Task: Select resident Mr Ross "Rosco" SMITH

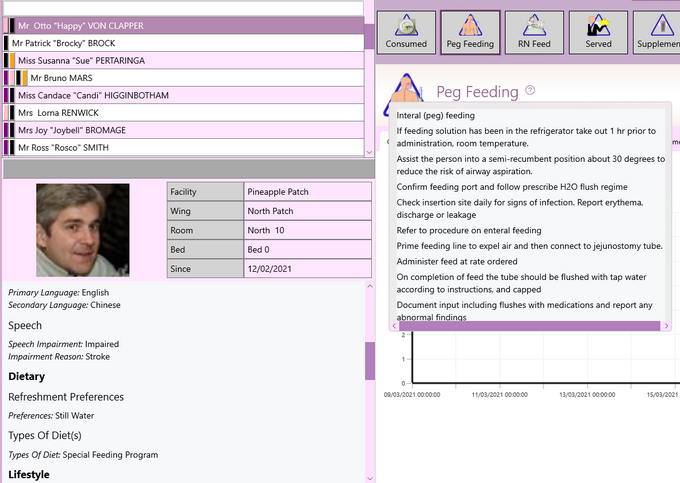Action: tap(183, 147)
